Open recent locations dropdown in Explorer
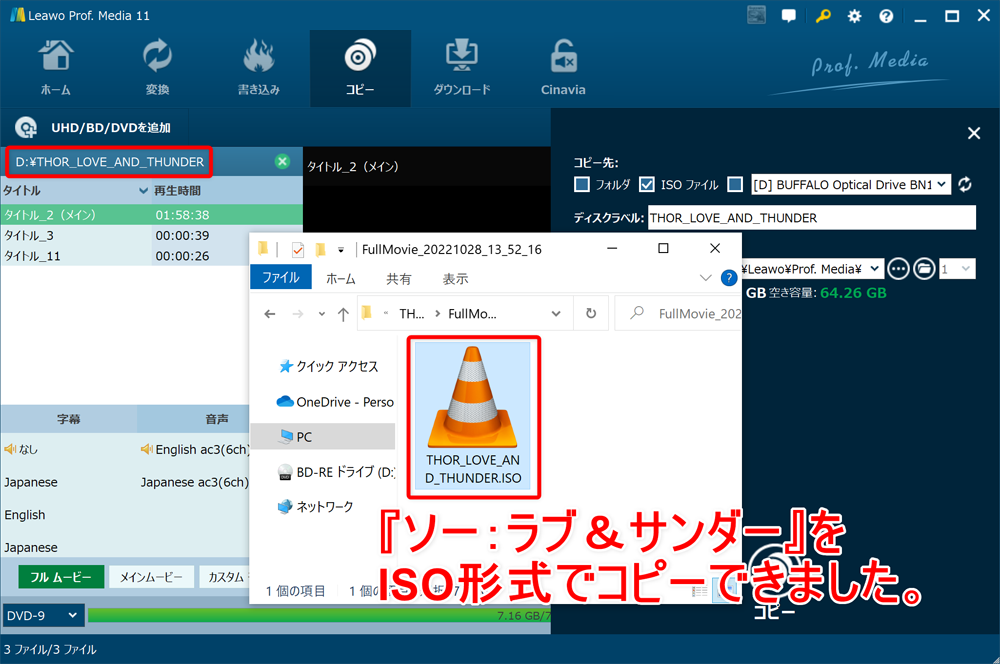 321,314
